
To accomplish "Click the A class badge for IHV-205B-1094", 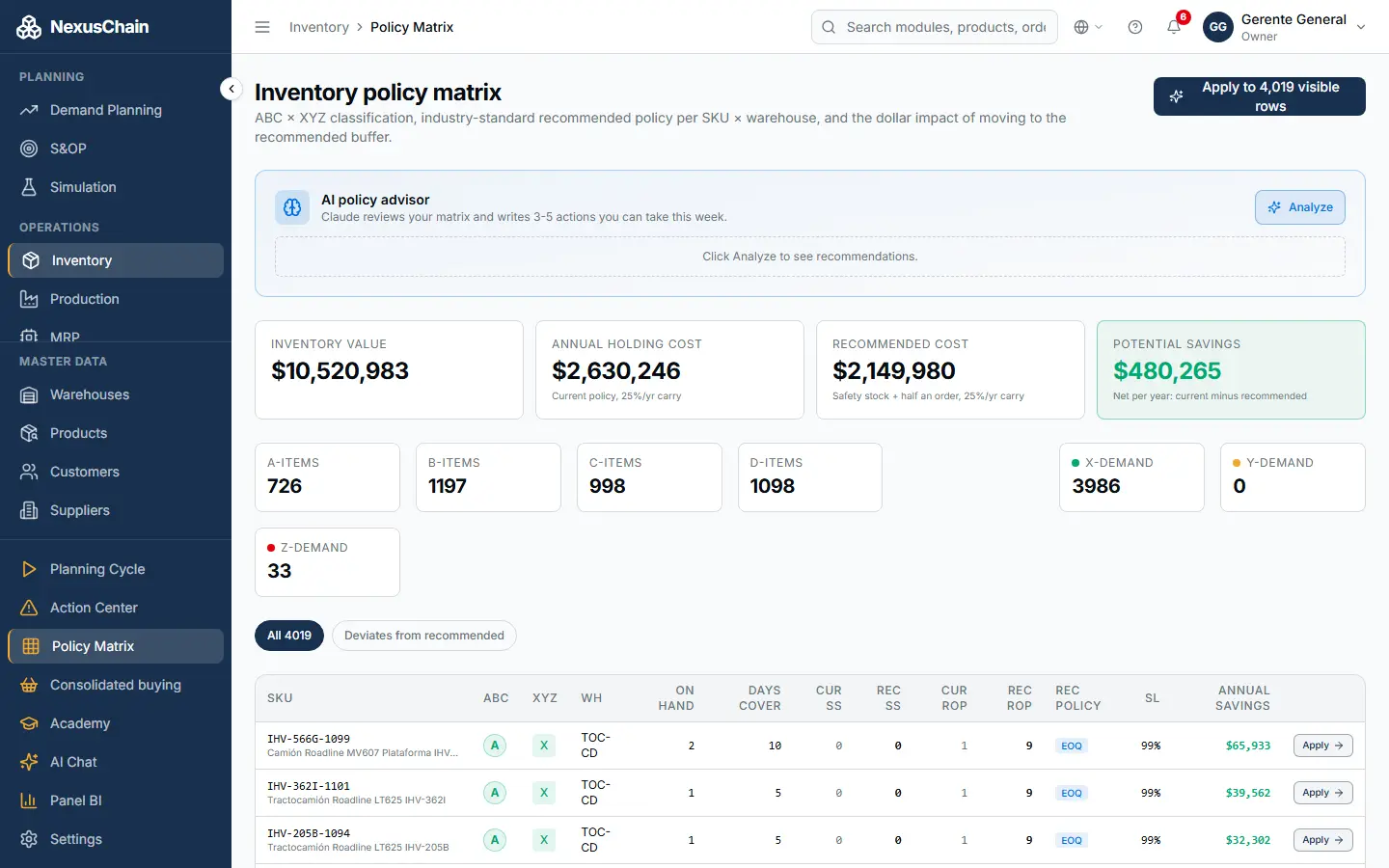I will [495, 840].
